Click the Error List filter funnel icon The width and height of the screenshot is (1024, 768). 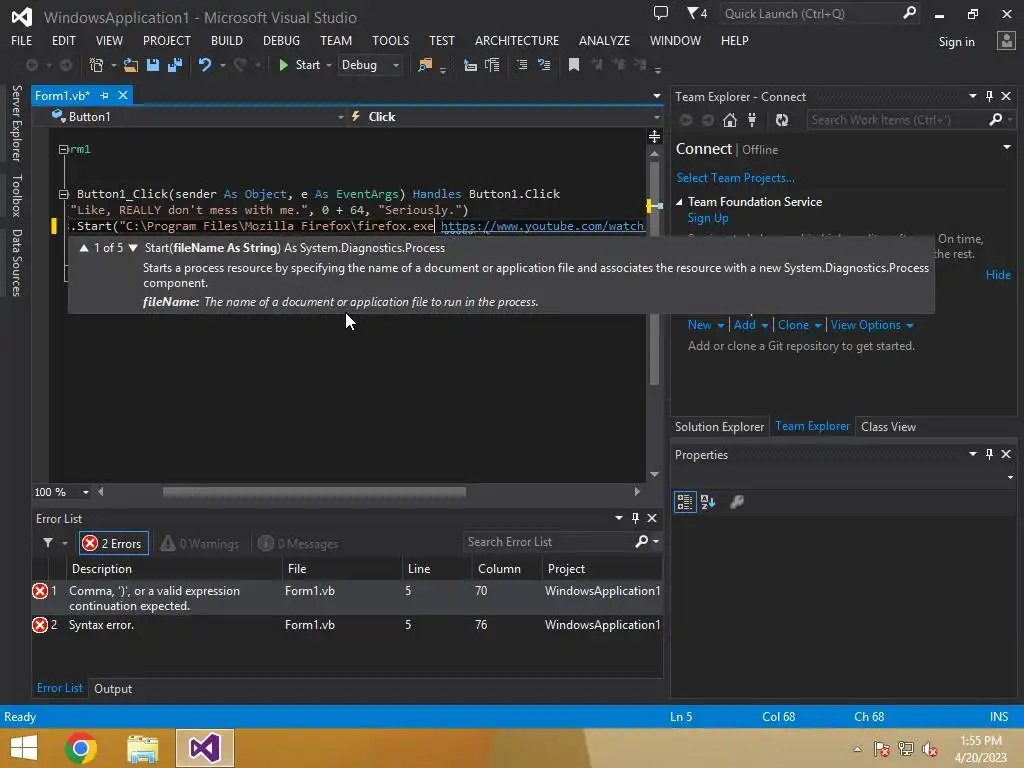pos(48,543)
